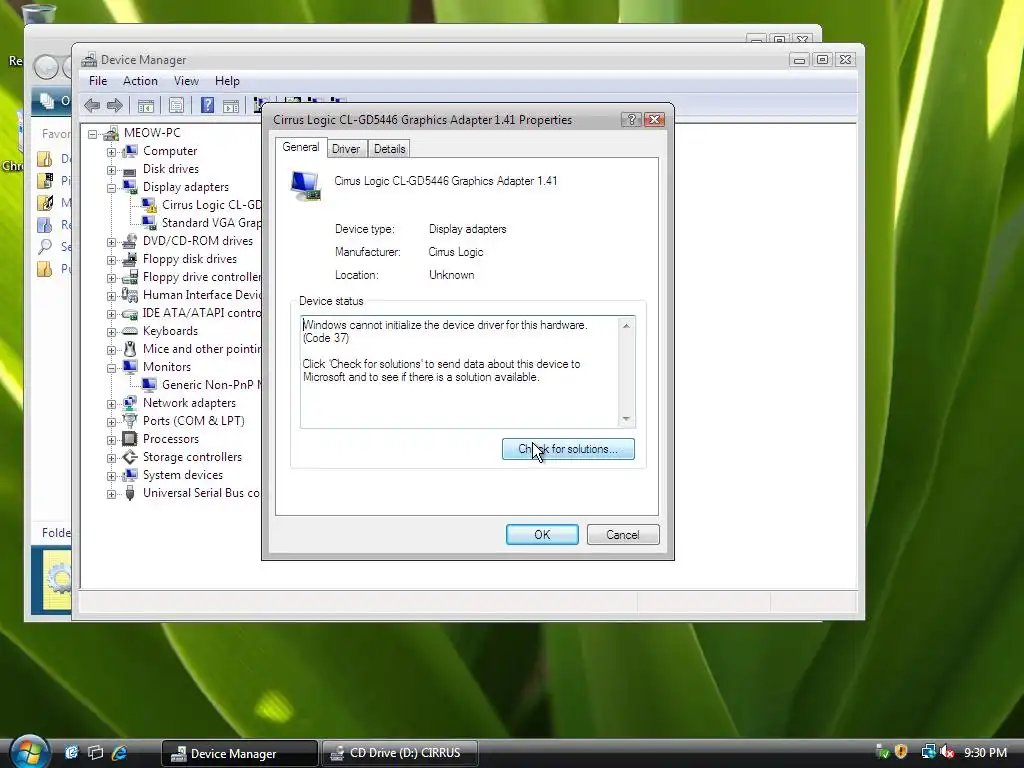This screenshot has height=768, width=1024.
Task: Click the DVD/CD-ROM drives category icon
Action: click(x=130, y=241)
